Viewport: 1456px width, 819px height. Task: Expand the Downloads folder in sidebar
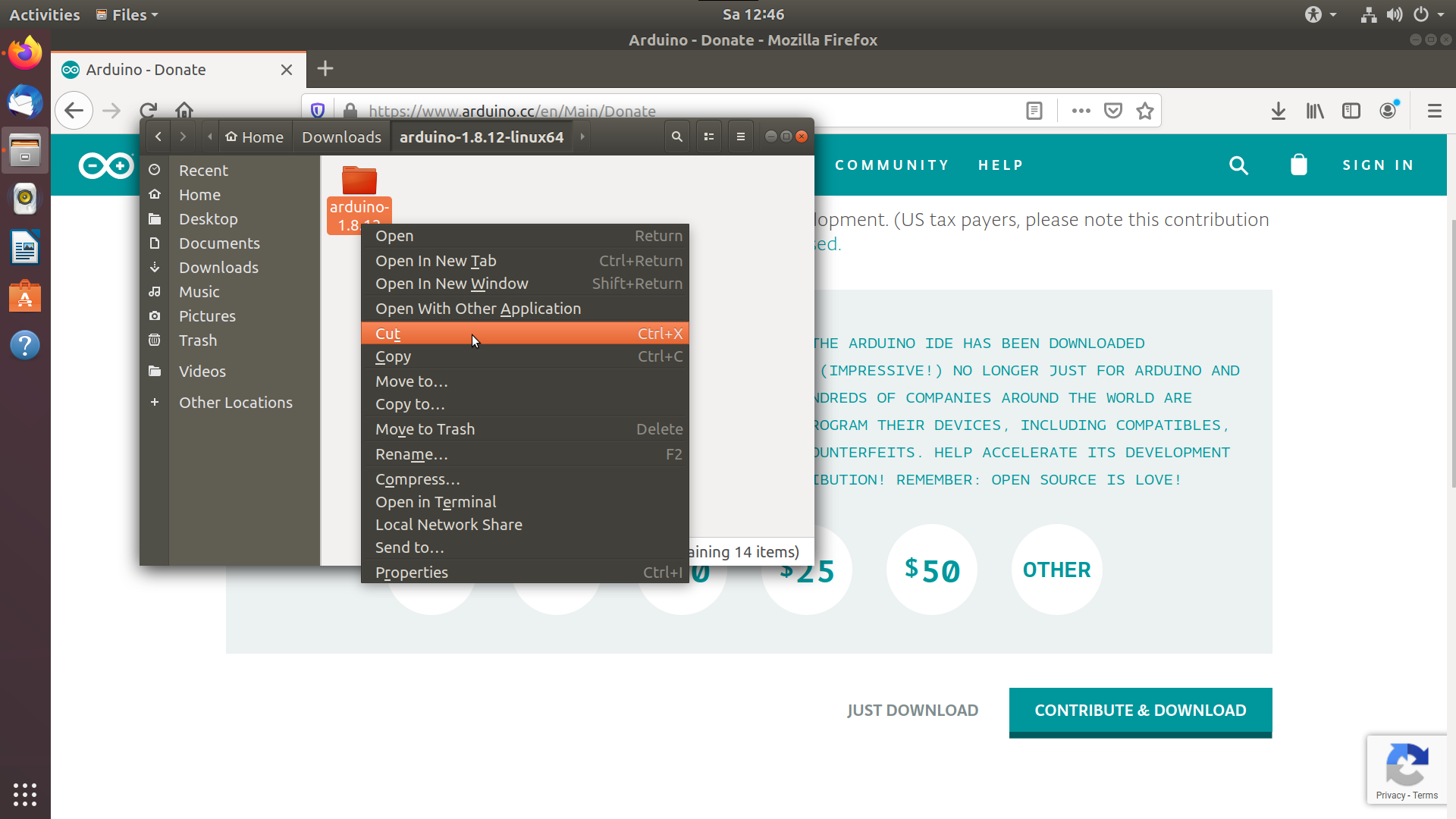tap(218, 267)
